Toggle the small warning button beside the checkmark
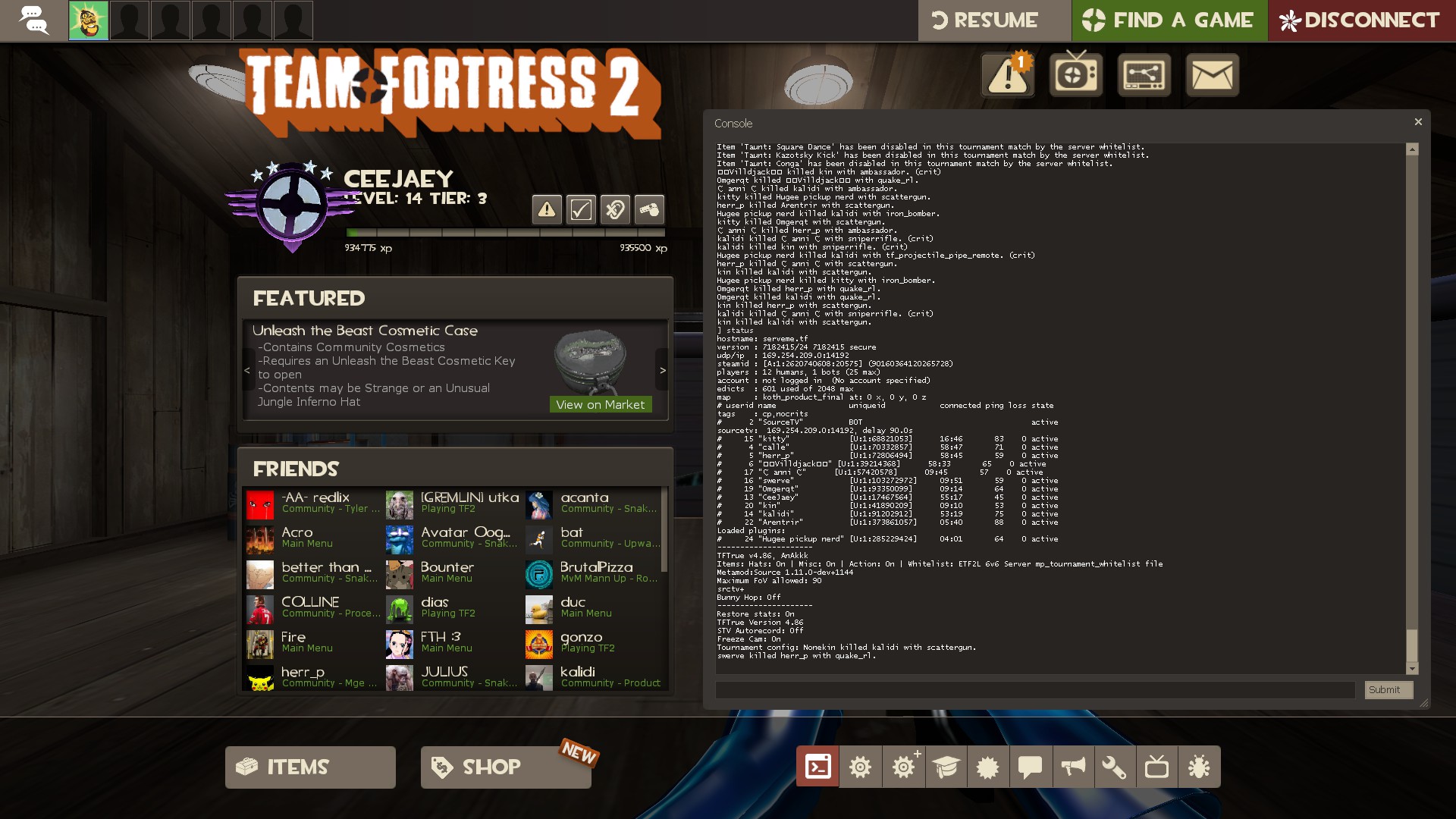The image size is (1456, 819). (x=547, y=209)
